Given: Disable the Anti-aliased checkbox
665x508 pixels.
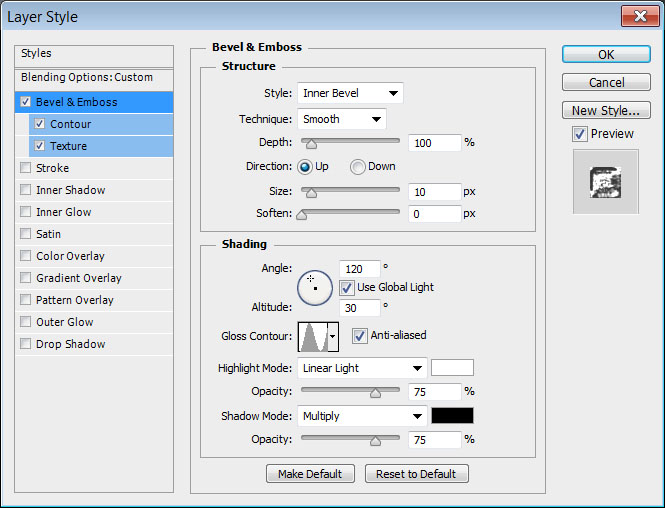Looking at the screenshot, I should tap(360, 336).
